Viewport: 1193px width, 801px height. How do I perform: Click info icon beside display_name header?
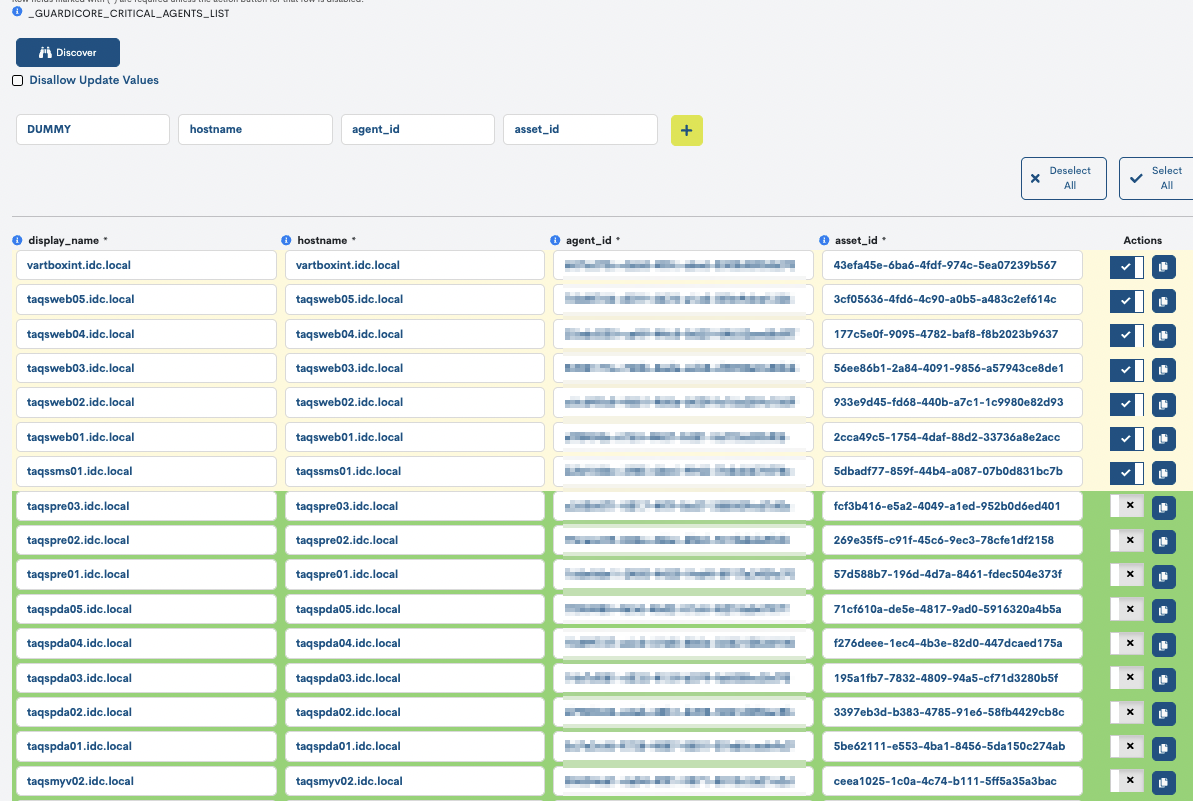18,241
